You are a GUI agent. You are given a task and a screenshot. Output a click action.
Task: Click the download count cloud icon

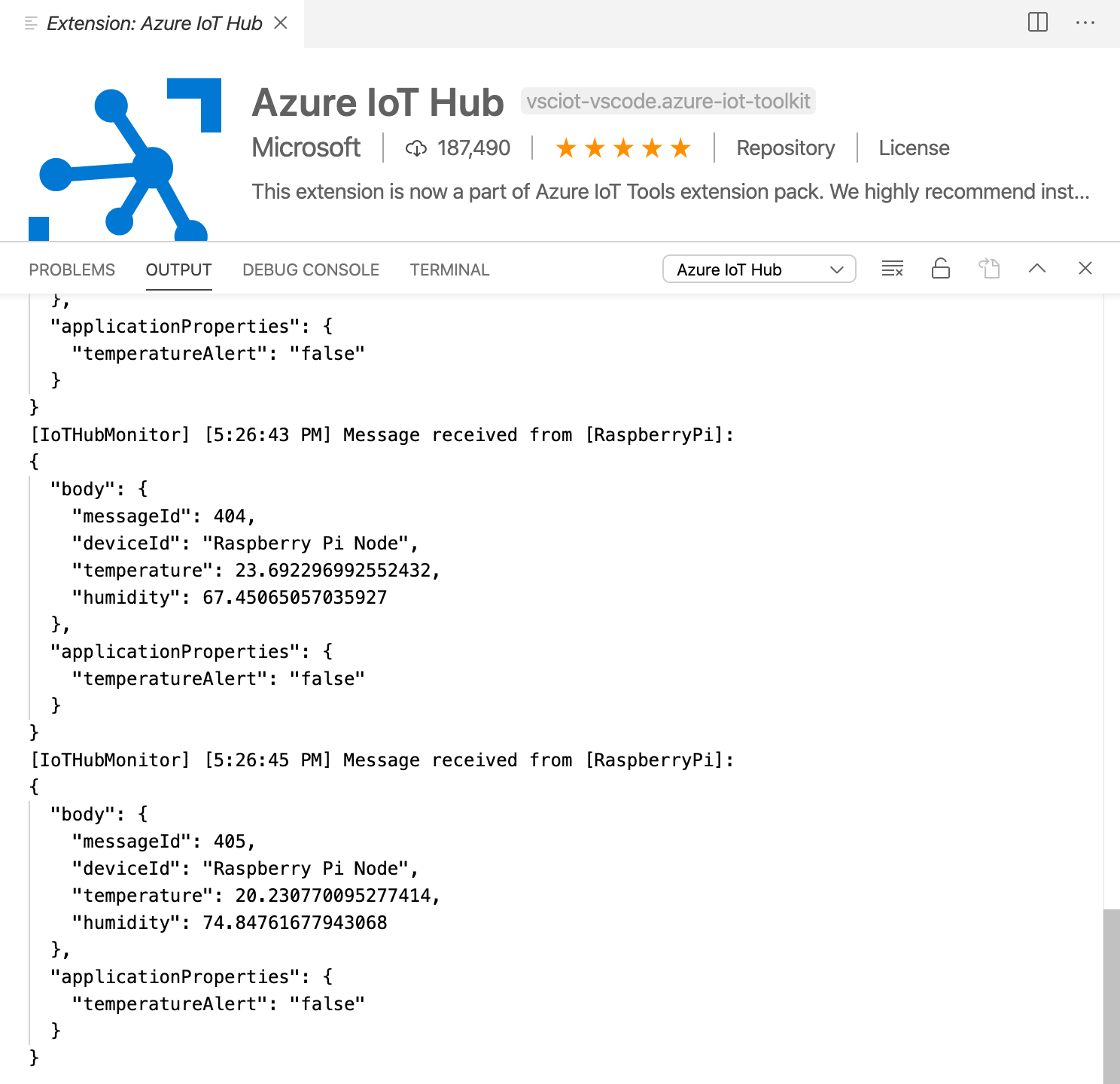pos(415,148)
